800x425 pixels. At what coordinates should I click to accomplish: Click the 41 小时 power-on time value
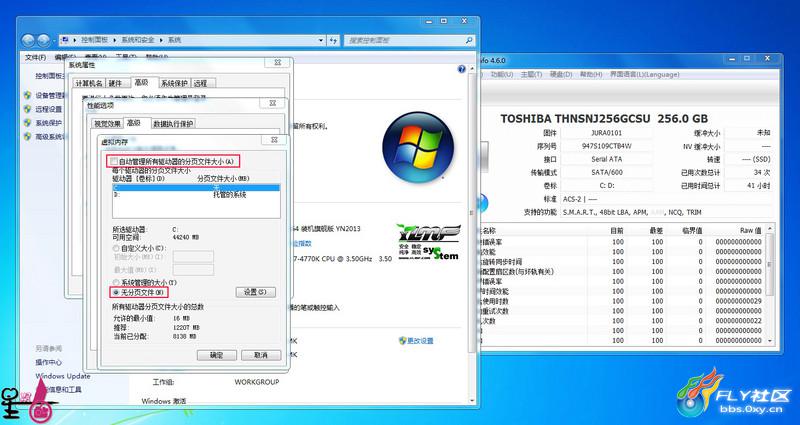coord(758,186)
